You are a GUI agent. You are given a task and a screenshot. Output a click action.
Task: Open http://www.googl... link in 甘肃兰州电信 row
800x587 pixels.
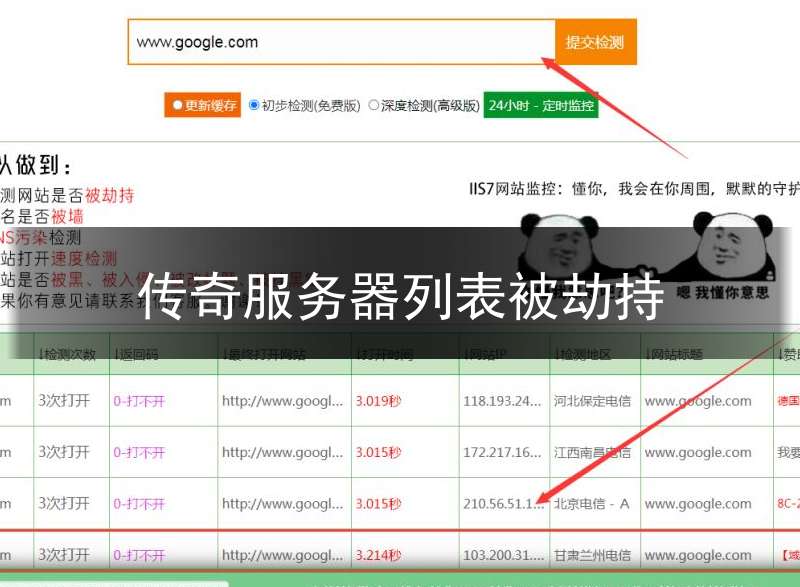point(282,555)
